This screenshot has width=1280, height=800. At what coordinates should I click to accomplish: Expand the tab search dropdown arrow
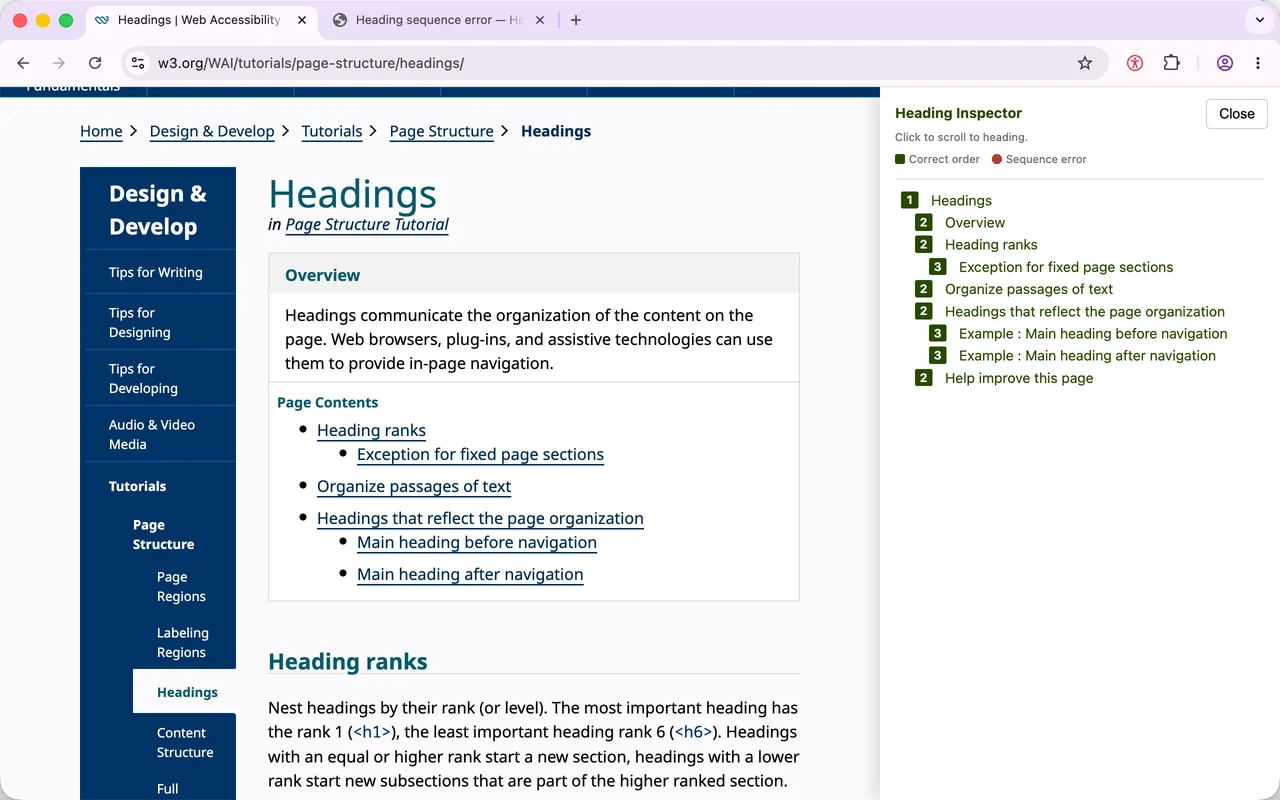[1259, 20]
